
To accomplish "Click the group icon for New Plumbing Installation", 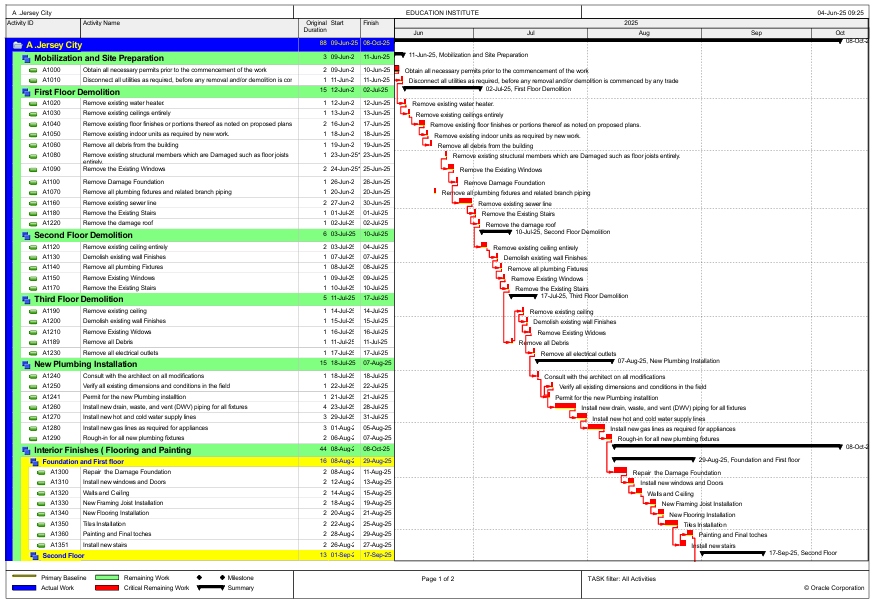I will 27,364.
